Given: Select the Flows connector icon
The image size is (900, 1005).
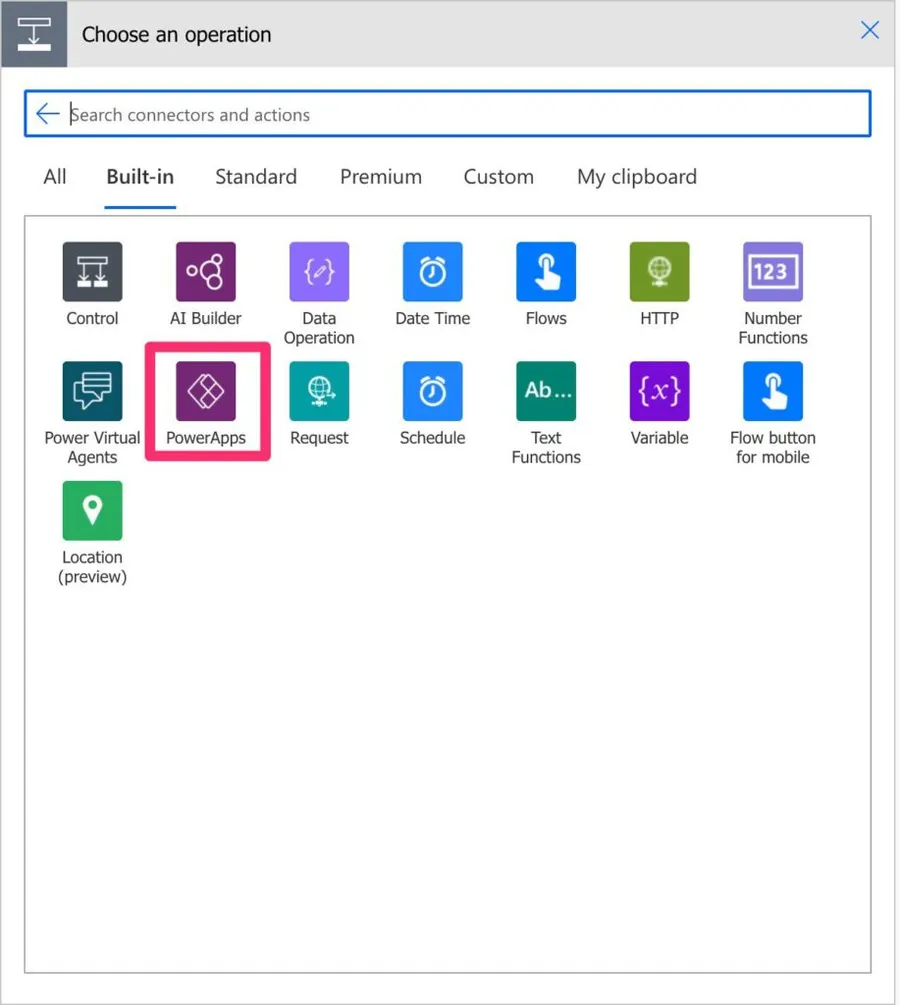Looking at the screenshot, I should [x=546, y=272].
